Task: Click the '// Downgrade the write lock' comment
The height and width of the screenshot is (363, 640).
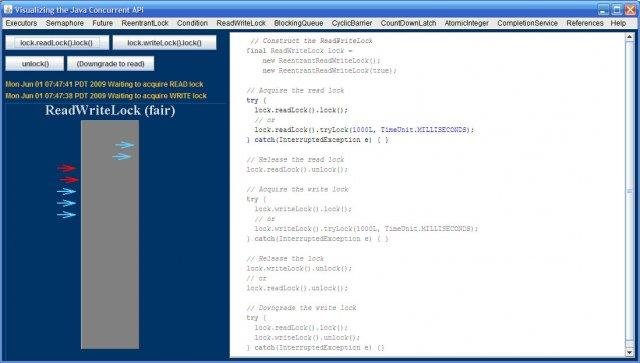Action: [301, 308]
